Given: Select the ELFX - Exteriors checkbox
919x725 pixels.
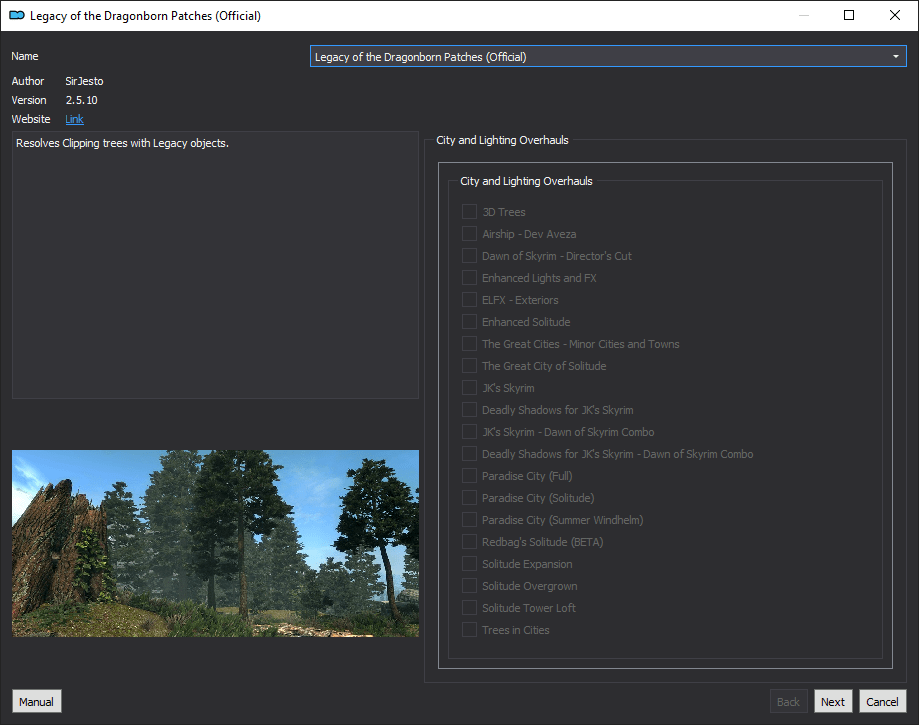Looking at the screenshot, I should [469, 299].
